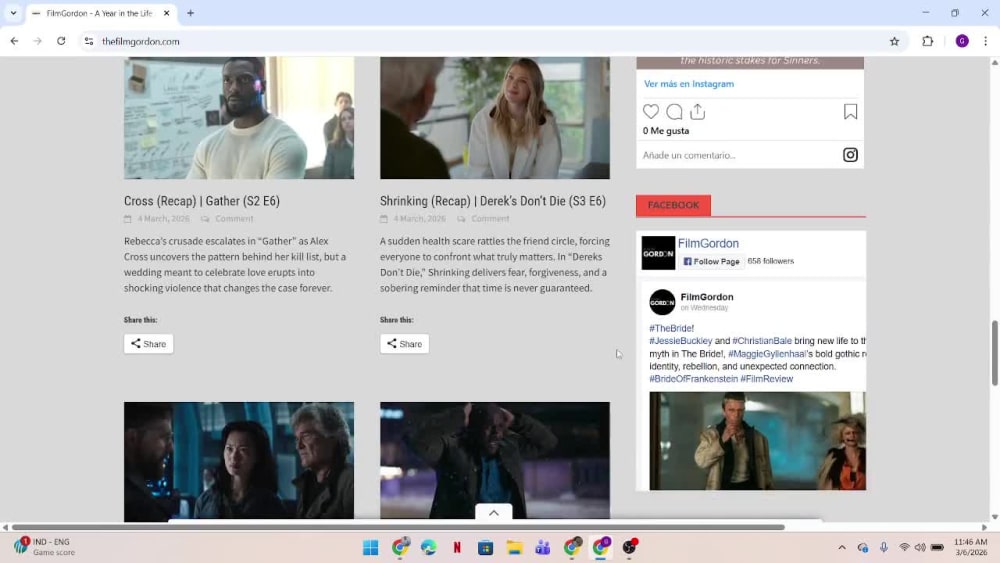Open thumbnail with three people in blue light
Image resolution: width=1000 pixels, height=563 pixels.
tap(239, 460)
